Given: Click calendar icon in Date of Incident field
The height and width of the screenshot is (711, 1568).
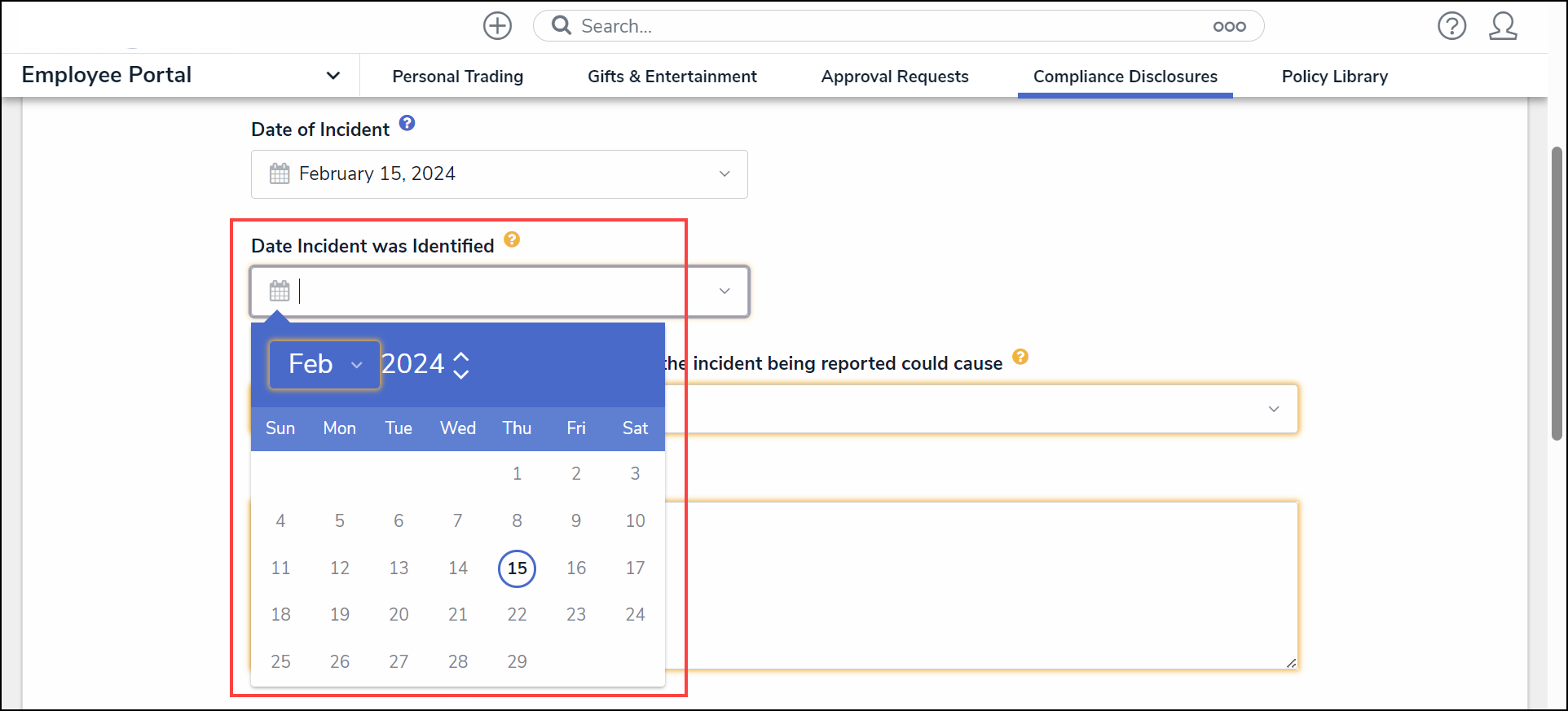Looking at the screenshot, I should [280, 173].
